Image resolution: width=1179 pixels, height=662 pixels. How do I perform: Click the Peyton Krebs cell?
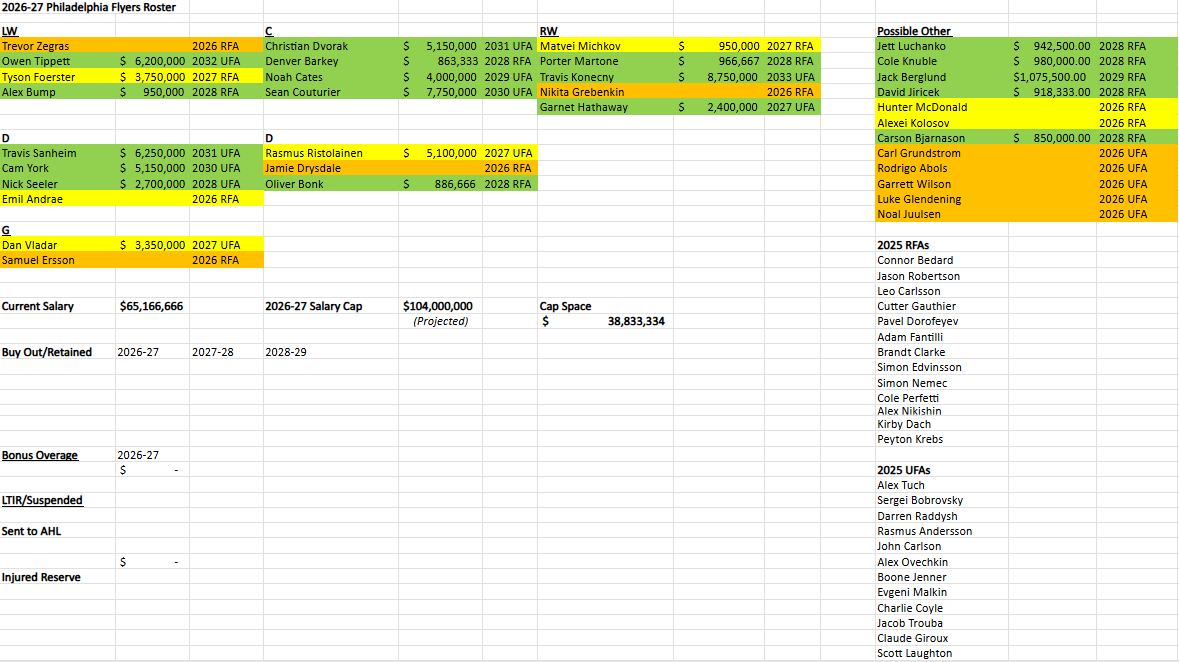click(942, 439)
